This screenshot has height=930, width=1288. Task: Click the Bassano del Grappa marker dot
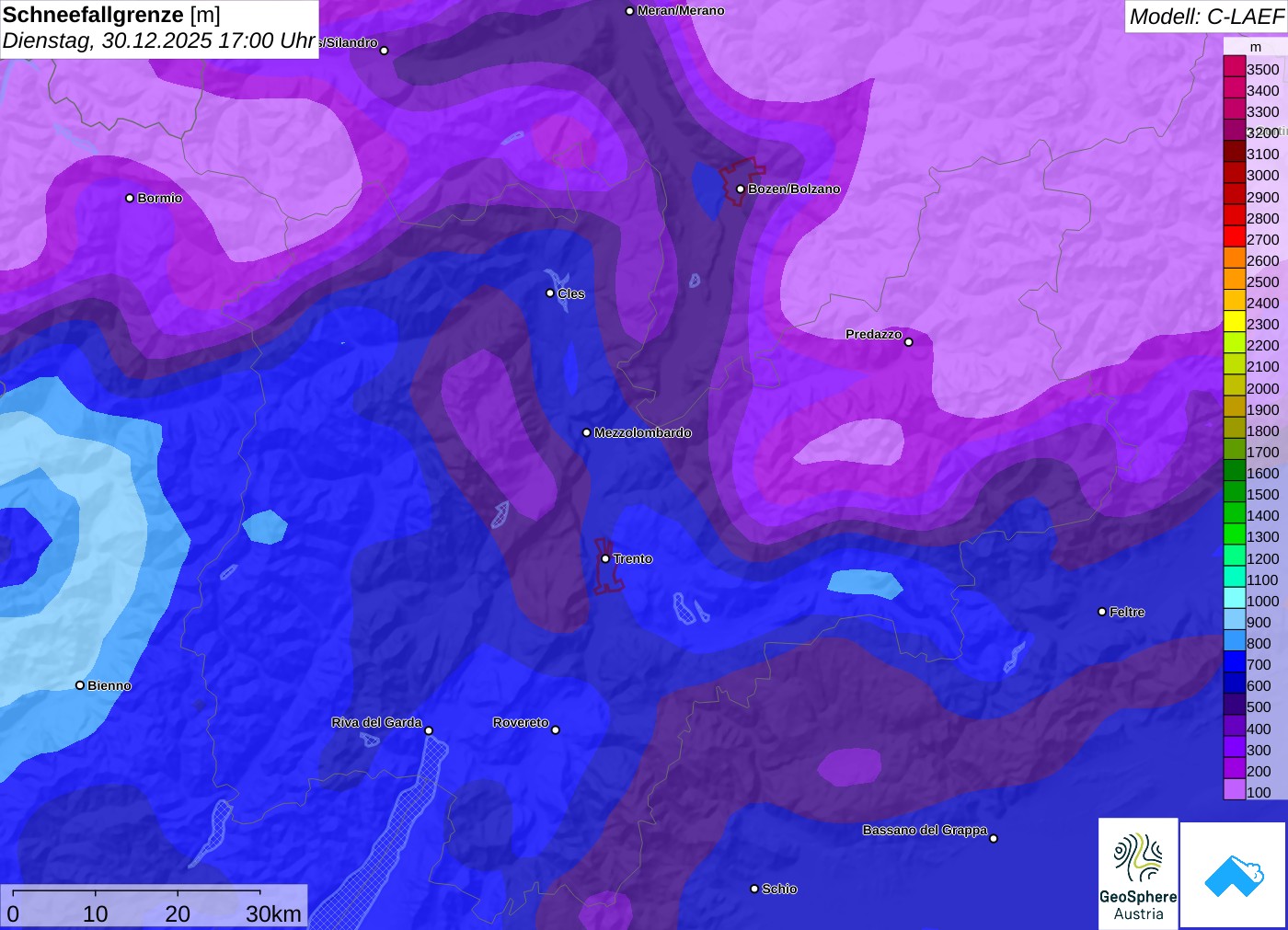point(994,838)
